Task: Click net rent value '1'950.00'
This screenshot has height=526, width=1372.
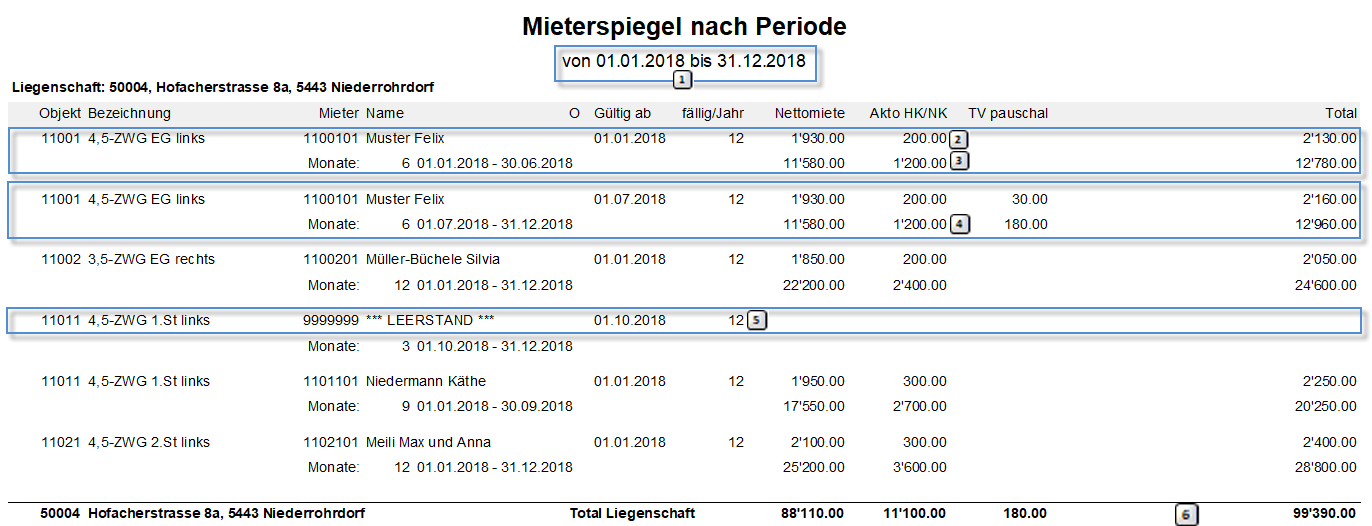Action: click(818, 381)
